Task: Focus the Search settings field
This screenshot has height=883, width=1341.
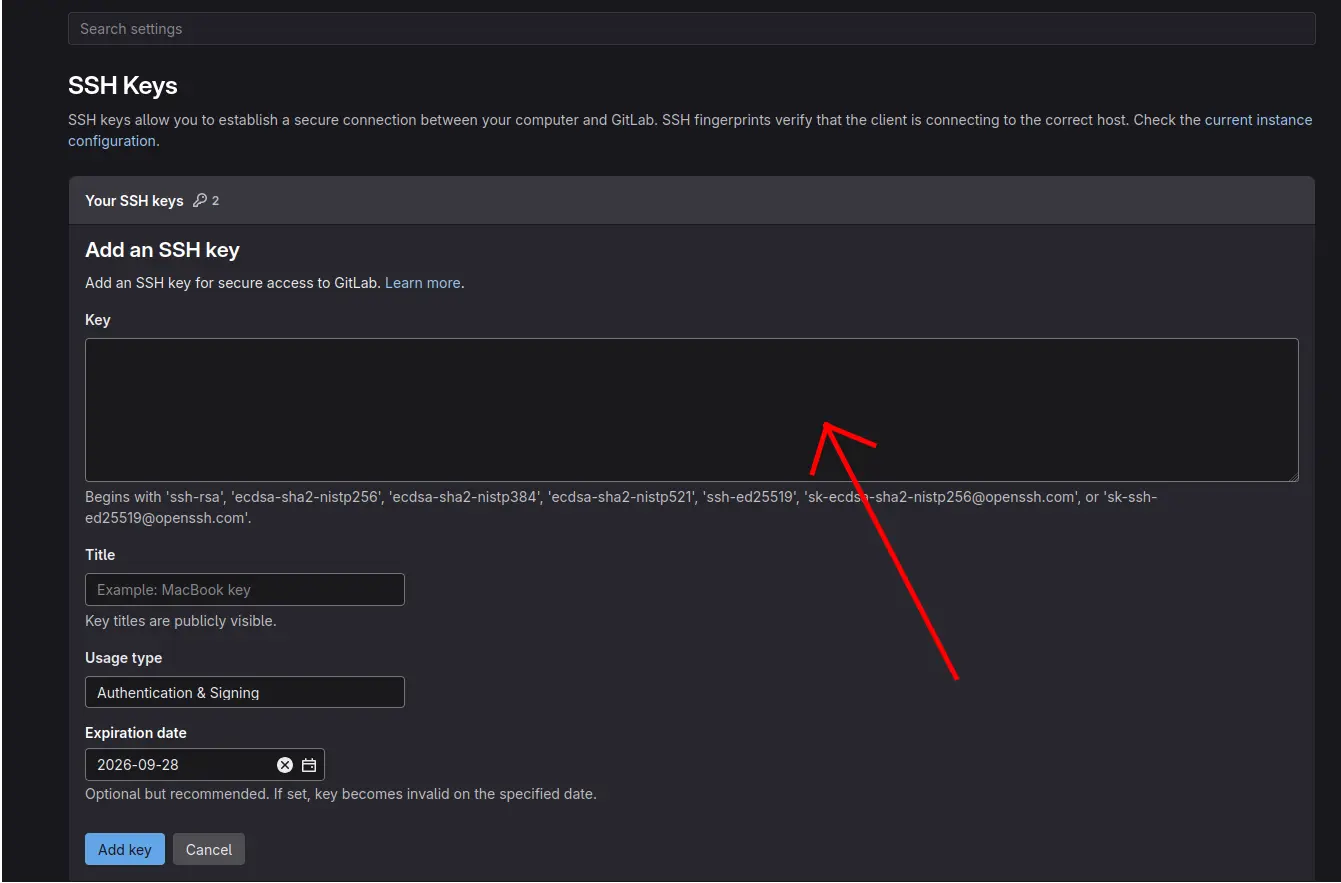Action: (x=691, y=29)
